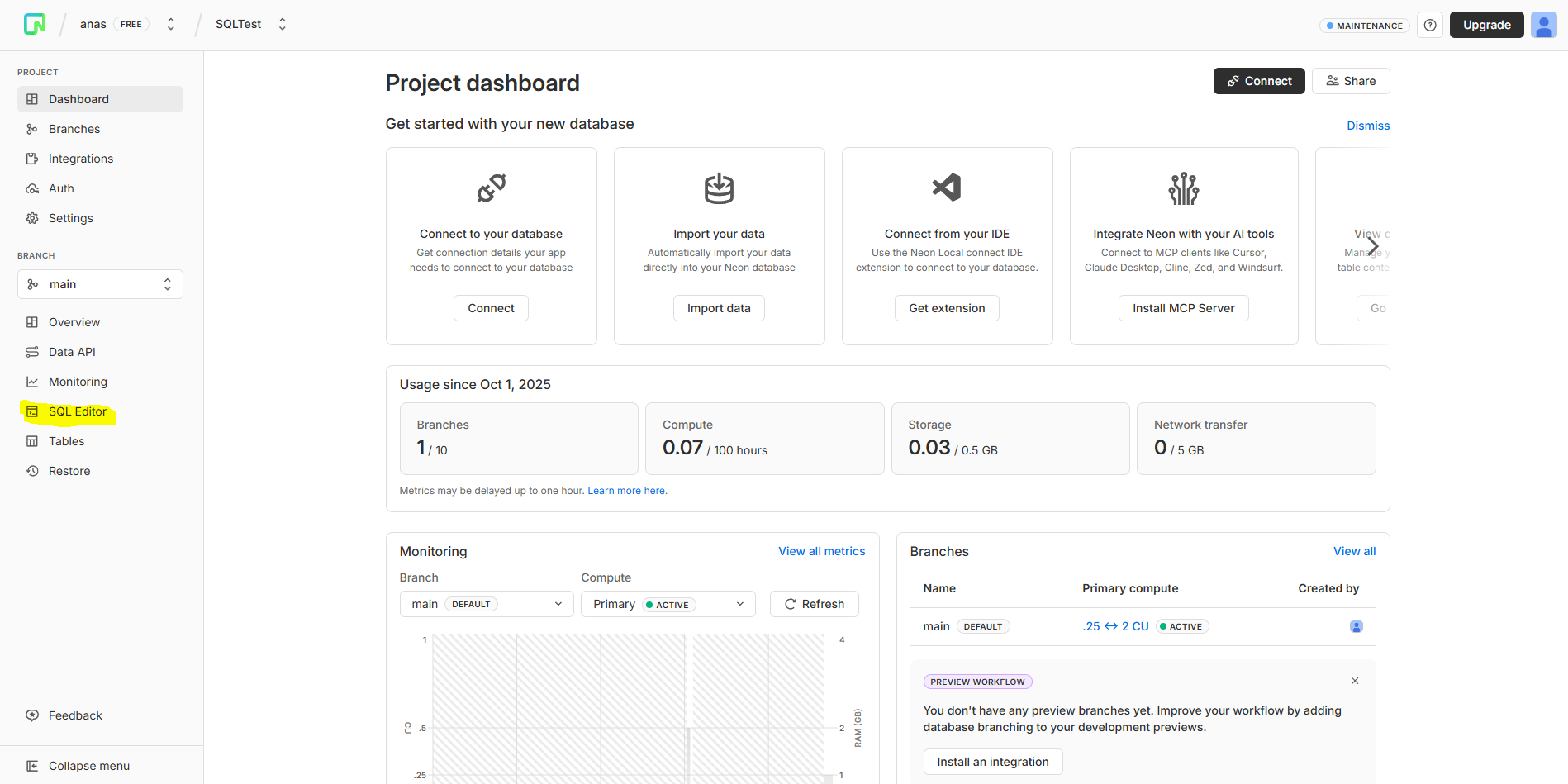
Task: Click the .25 ↔ 2 CU compute link
Action: pyautogui.click(x=1116, y=626)
